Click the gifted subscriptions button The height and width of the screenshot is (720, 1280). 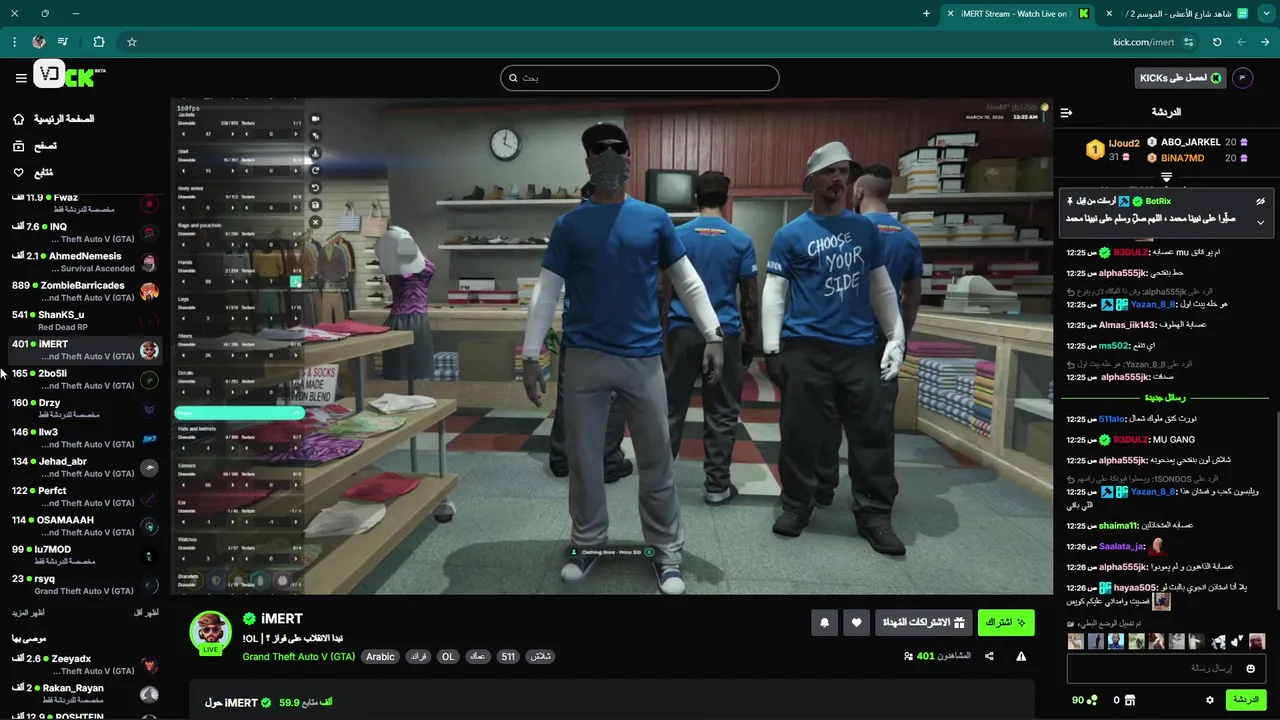pos(923,623)
